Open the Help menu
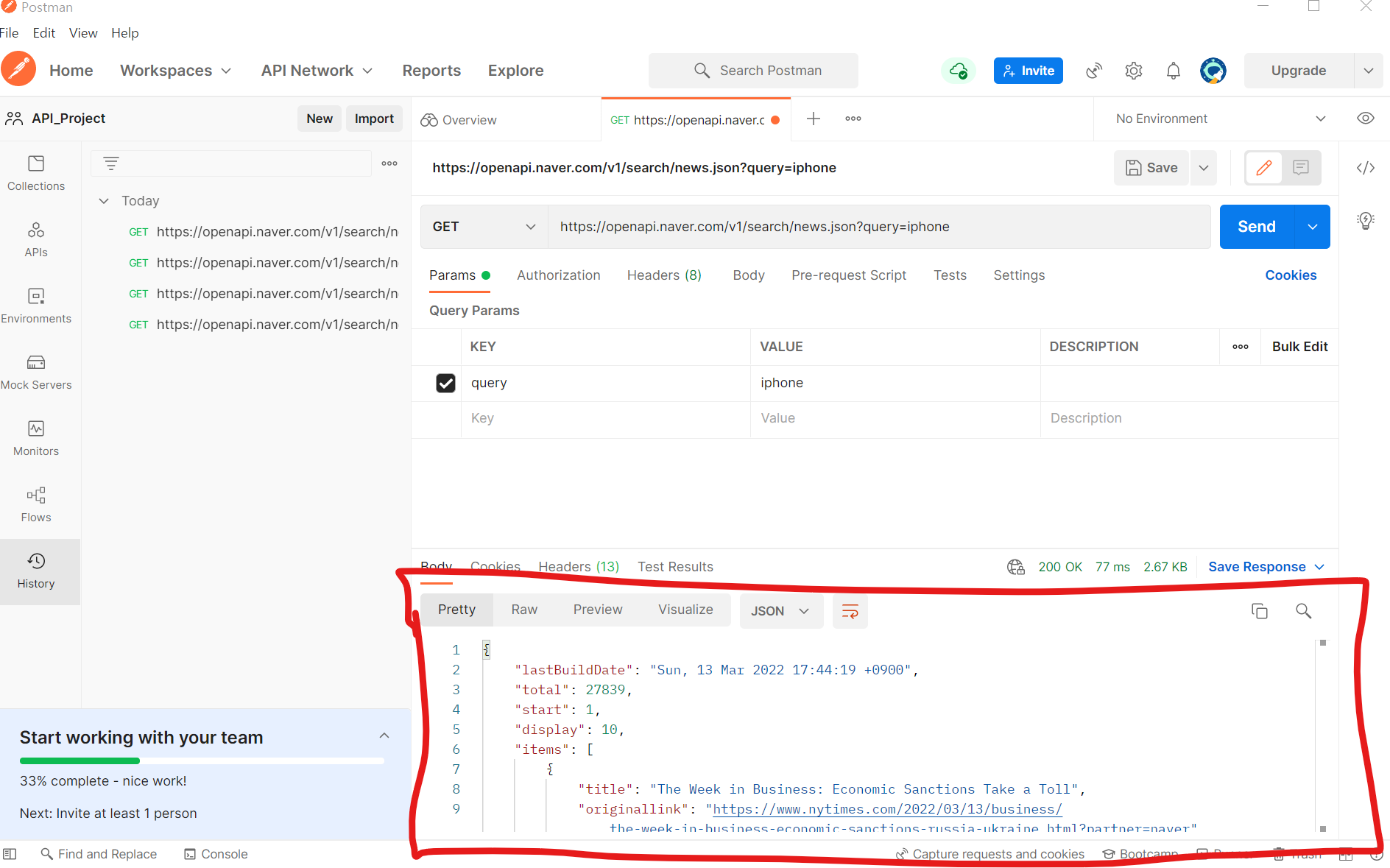 tap(125, 33)
